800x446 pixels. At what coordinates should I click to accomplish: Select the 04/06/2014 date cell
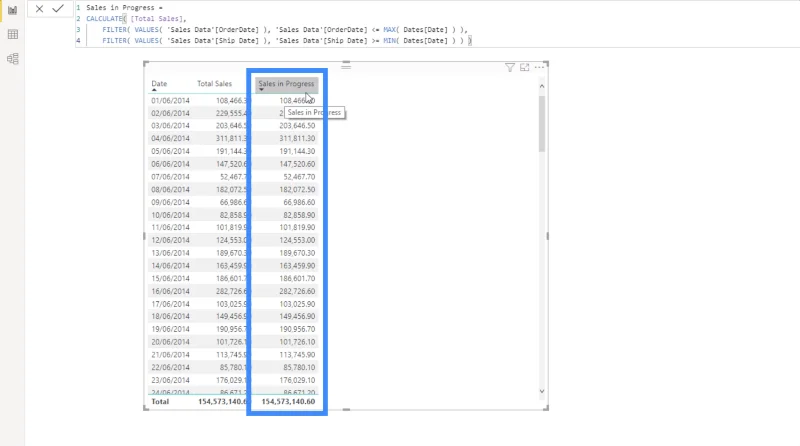170,138
